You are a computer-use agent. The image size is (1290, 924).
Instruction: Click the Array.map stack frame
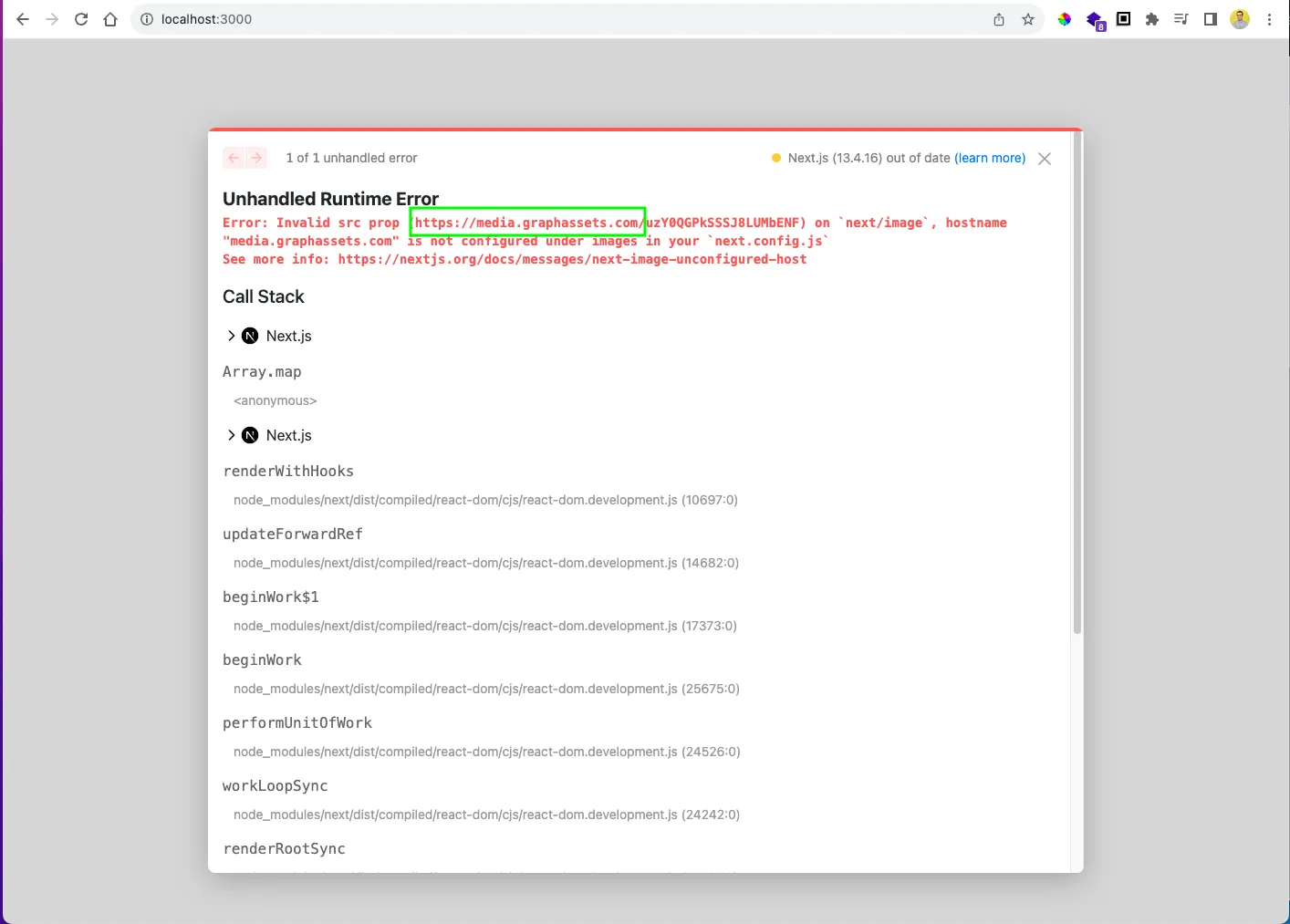point(262,372)
